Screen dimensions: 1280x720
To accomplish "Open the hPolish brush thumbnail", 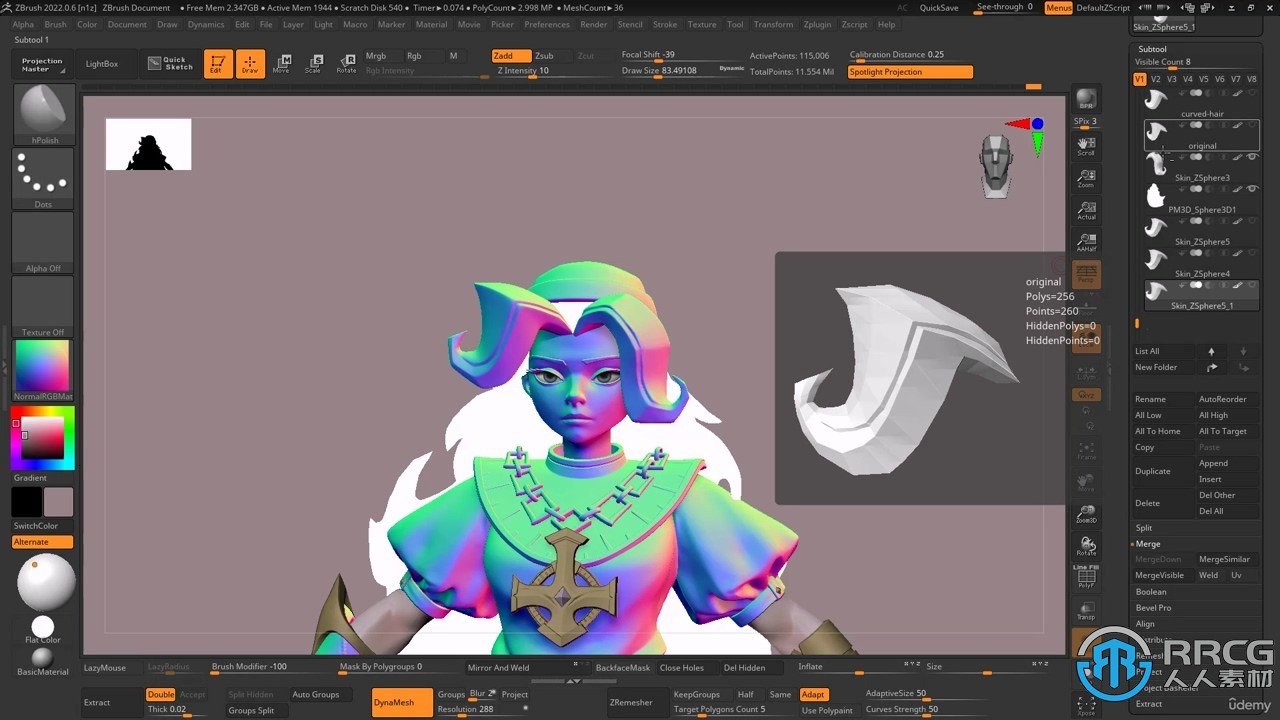I will (x=43, y=114).
